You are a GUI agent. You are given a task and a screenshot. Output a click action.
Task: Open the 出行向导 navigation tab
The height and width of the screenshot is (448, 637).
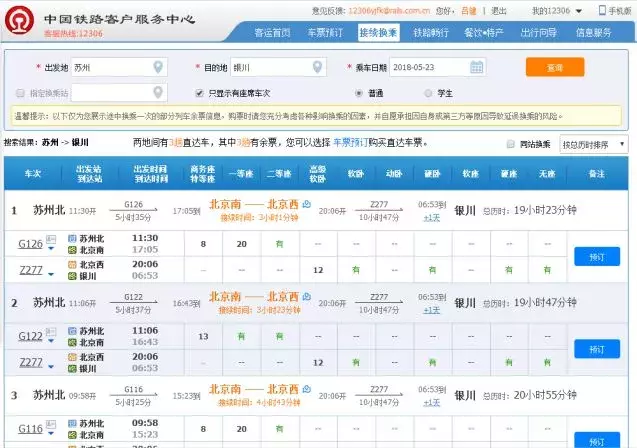tap(538, 32)
